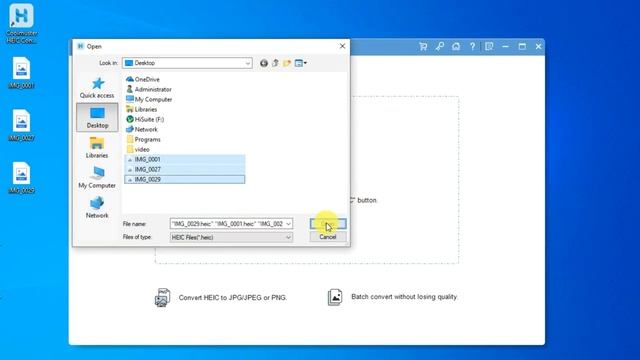Click the Cancel button in dialog
Viewport: 640px width, 360px height.
pyautogui.click(x=328, y=237)
